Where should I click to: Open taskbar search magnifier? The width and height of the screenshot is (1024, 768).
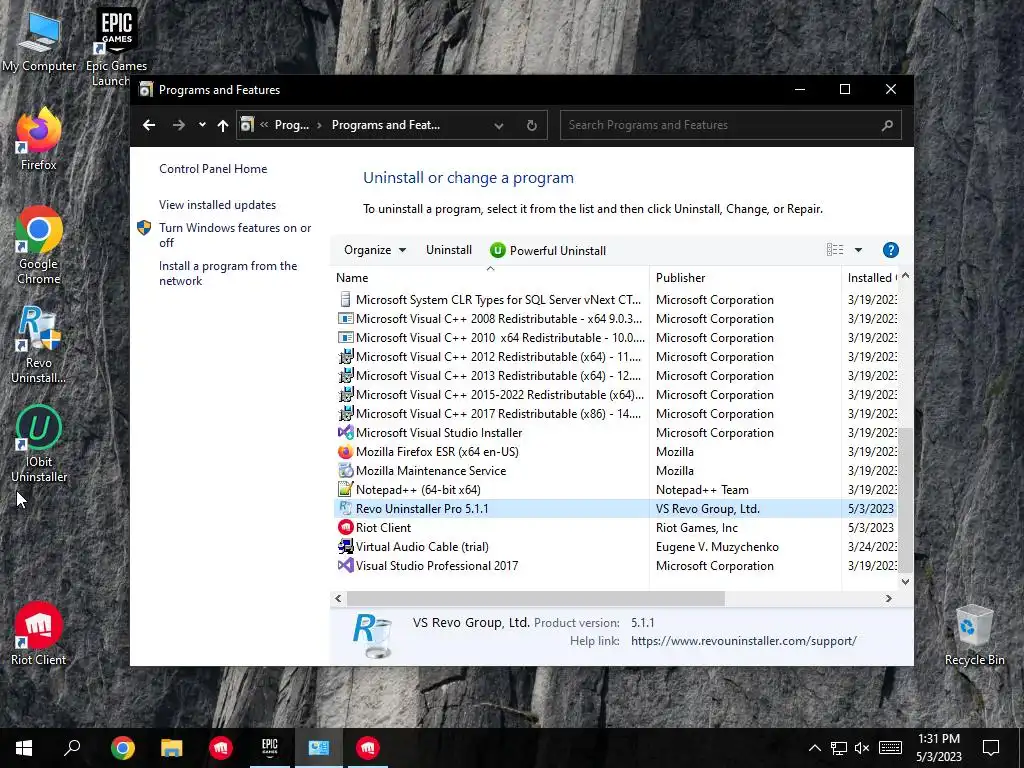(x=72, y=748)
